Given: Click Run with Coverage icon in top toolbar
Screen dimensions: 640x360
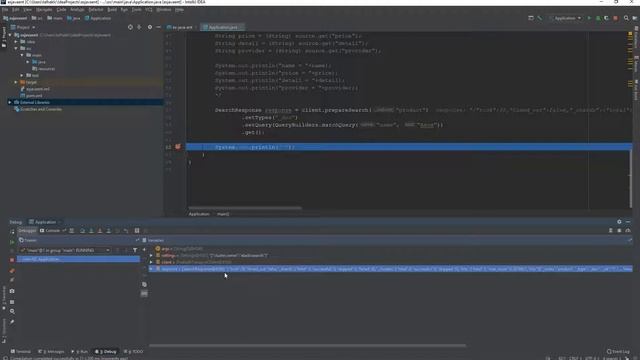Looking at the screenshot, I should pos(607,18).
